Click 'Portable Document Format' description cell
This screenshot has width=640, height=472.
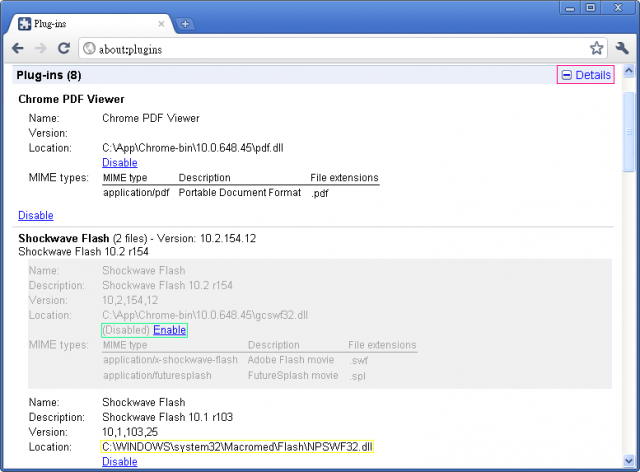point(240,193)
